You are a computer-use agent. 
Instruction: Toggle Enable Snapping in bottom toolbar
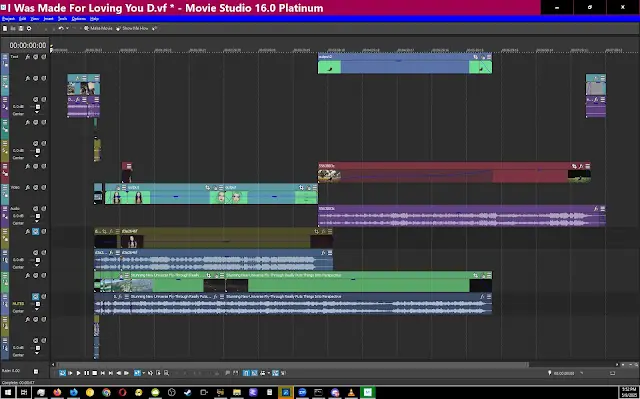coord(246,373)
